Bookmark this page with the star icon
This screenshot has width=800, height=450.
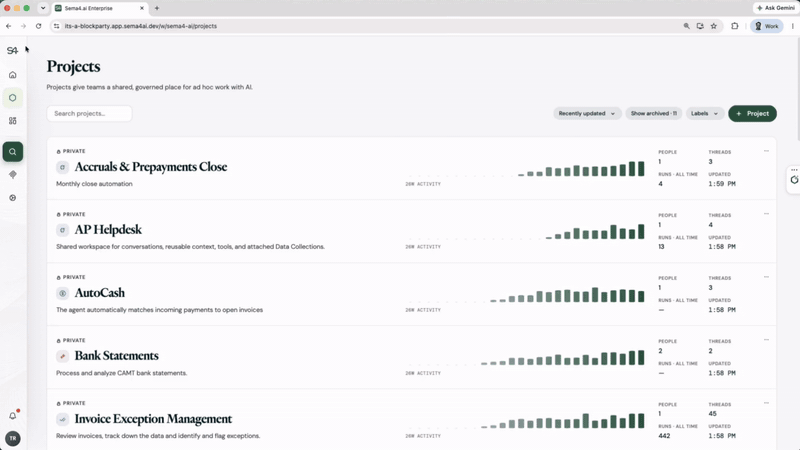(x=714, y=26)
